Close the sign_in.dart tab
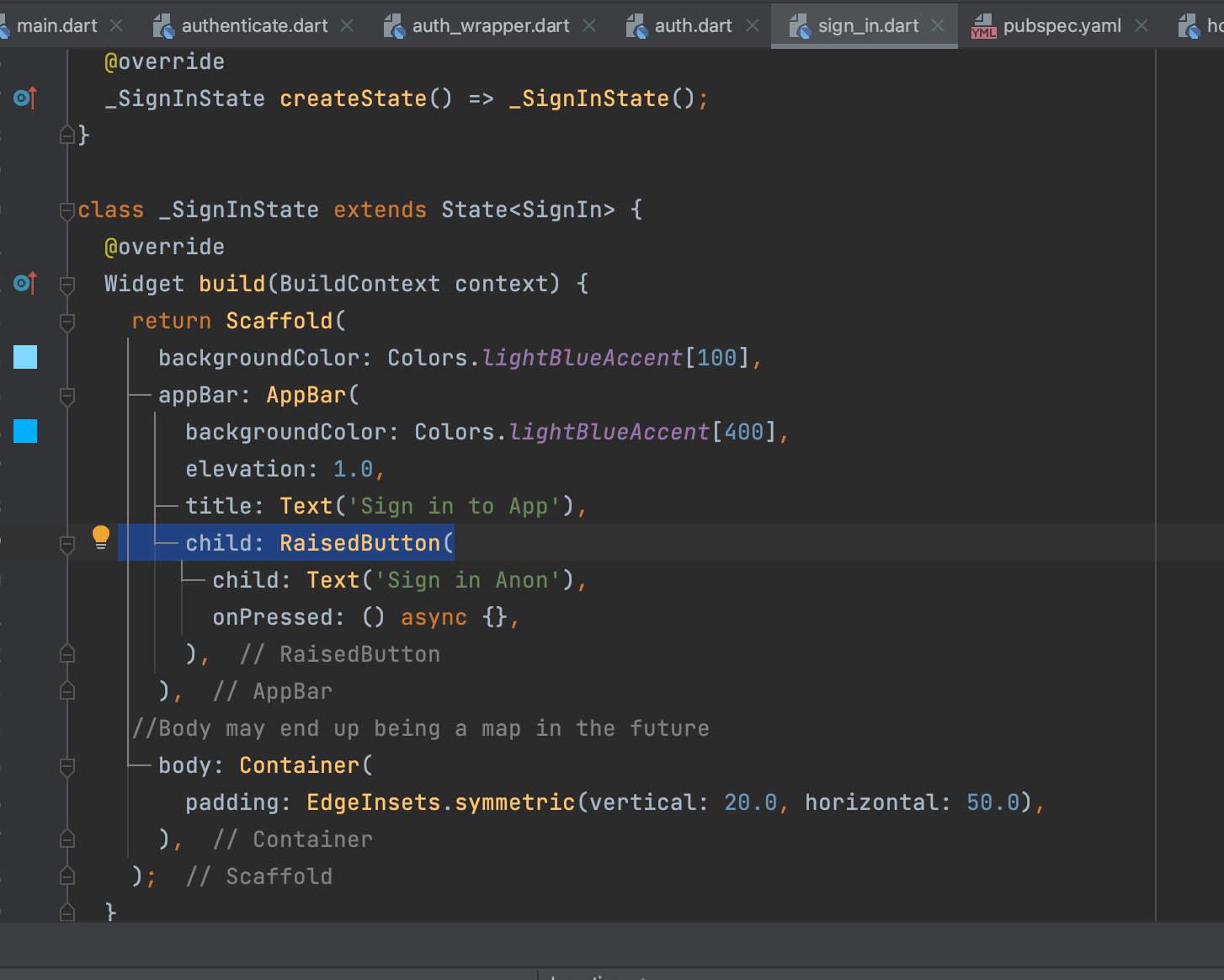The image size is (1224, 980). 938,26
